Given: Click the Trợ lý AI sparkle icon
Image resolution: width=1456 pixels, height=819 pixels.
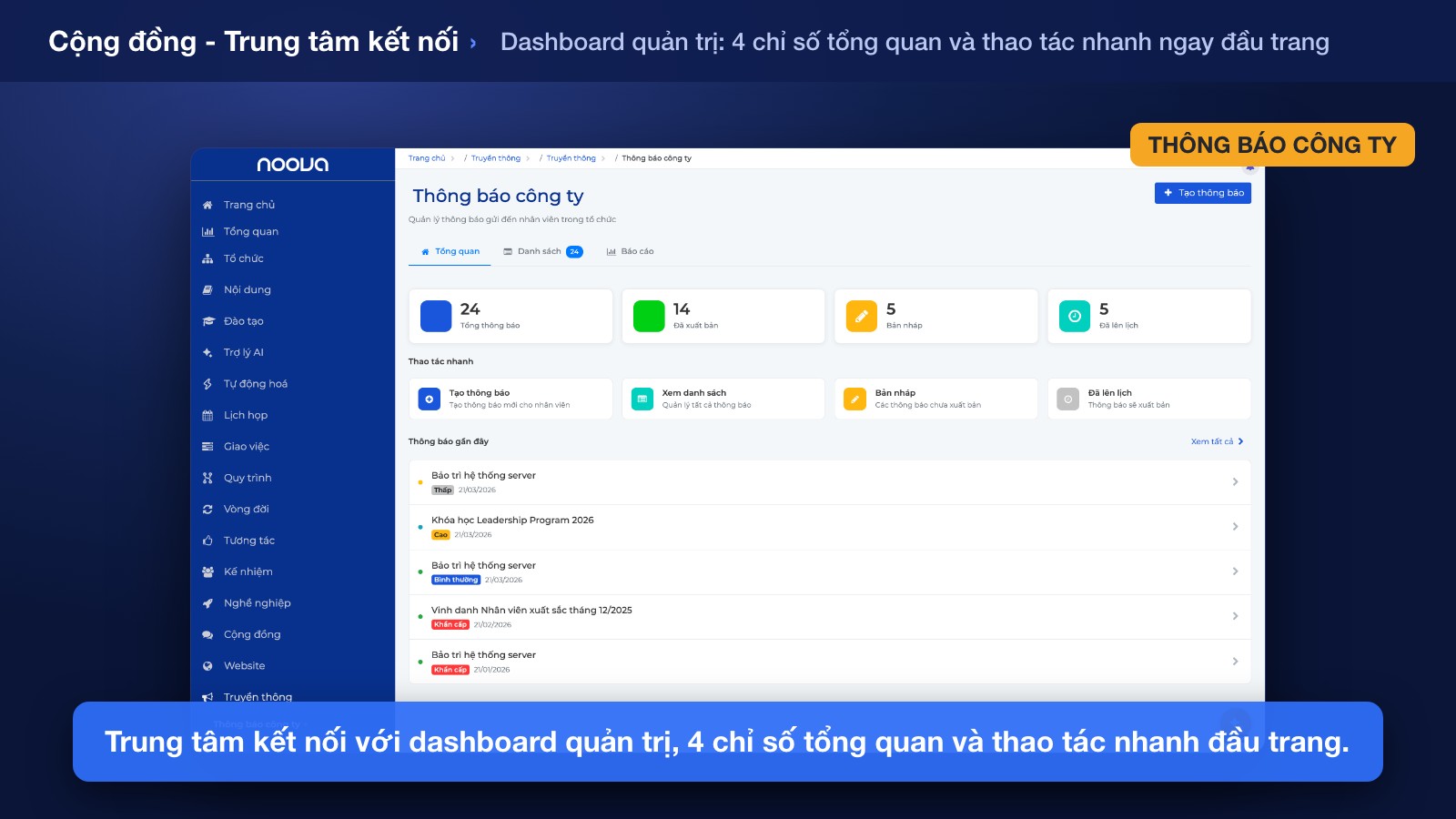Looking at the screenshot, I should [207, 352].
